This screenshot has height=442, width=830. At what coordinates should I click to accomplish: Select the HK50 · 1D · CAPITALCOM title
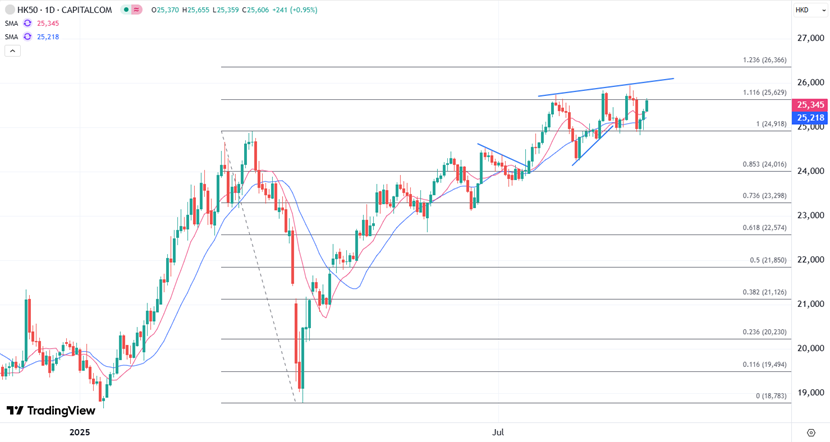62,10
